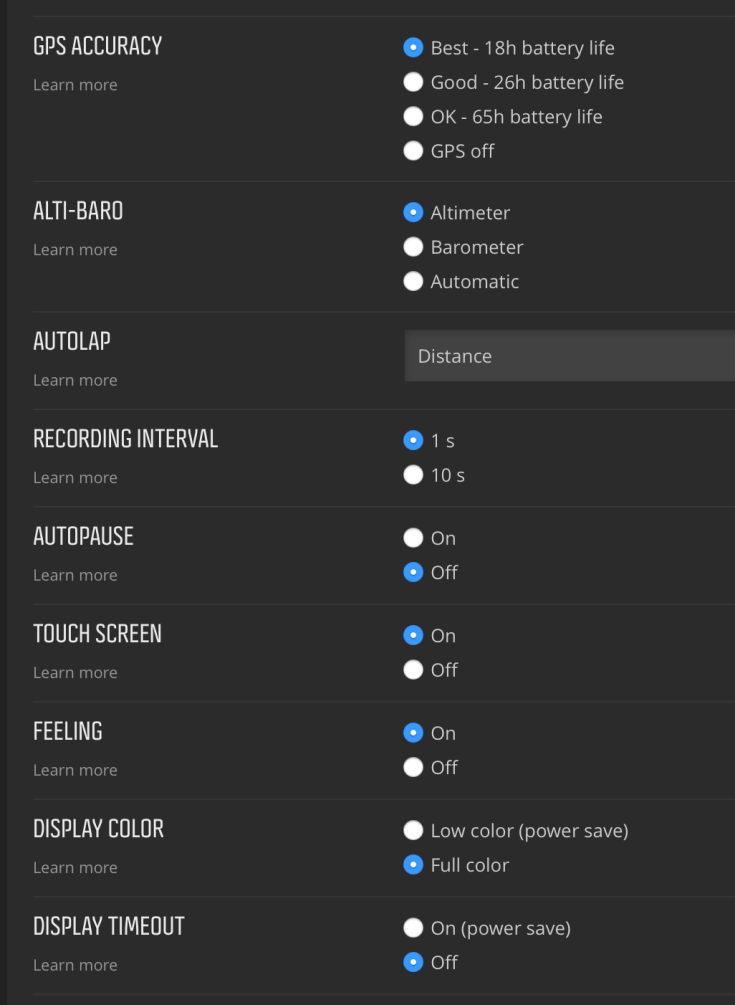Set recording interval to 10 s
This screenshot has height=1005, width=735.
click(x=413, y=475)
